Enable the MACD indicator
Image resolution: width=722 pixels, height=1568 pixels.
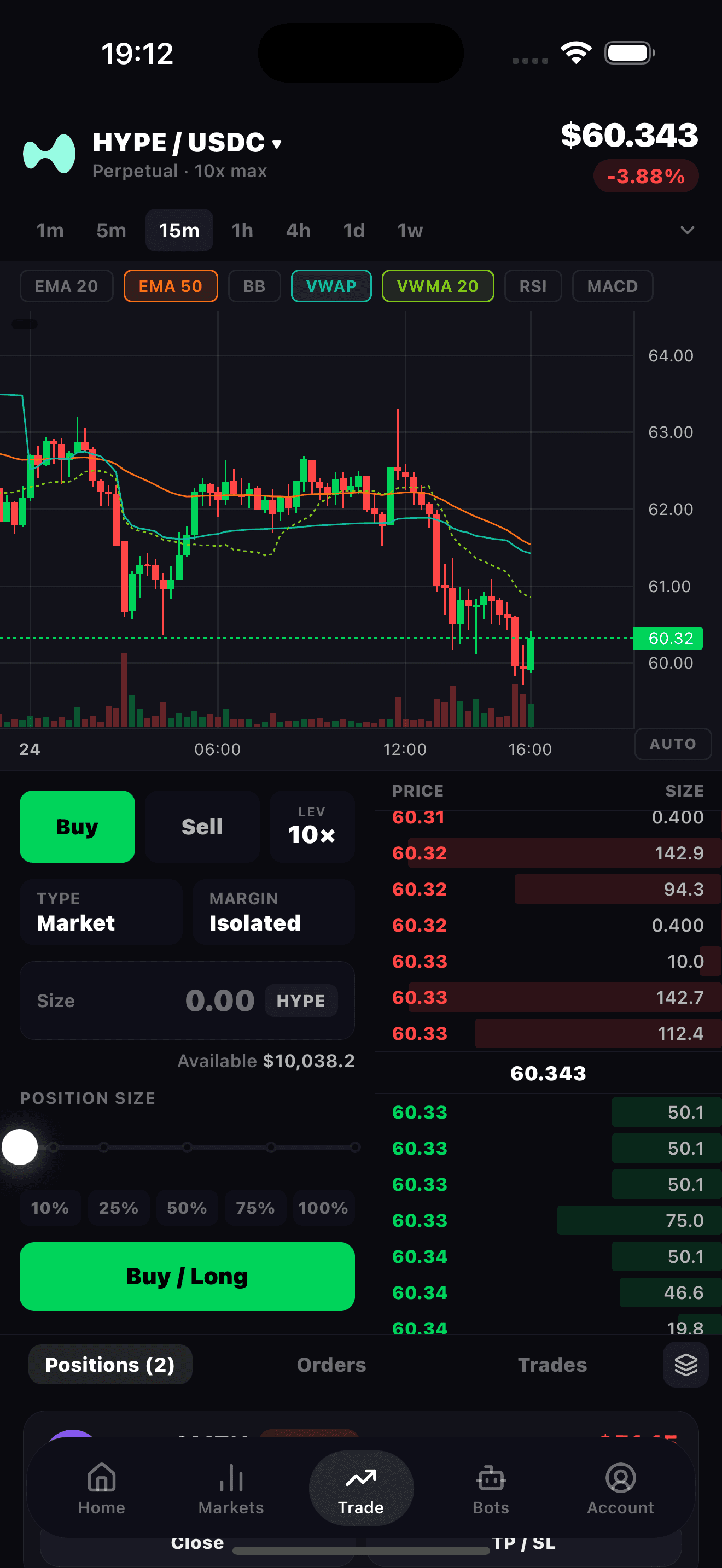[613, 286]
